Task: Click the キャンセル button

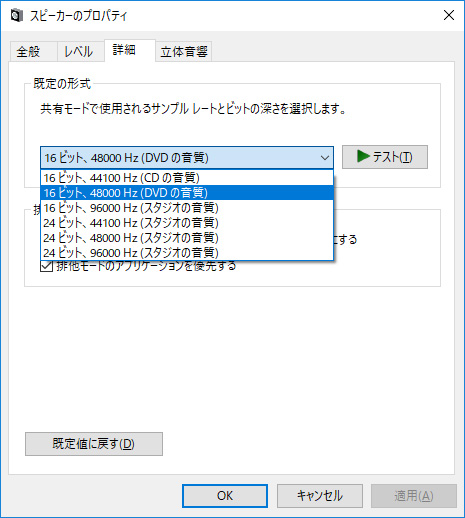Action: click(x=320, y=496)
